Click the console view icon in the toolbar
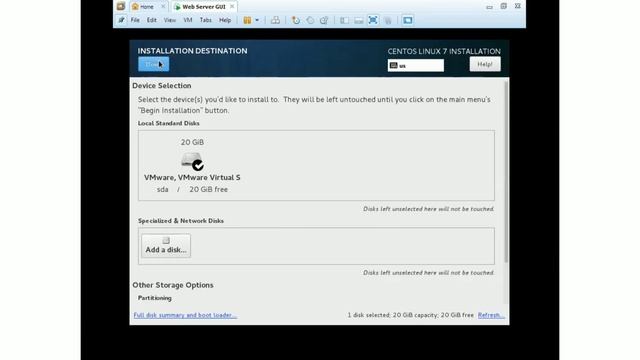 pos(407,20)
